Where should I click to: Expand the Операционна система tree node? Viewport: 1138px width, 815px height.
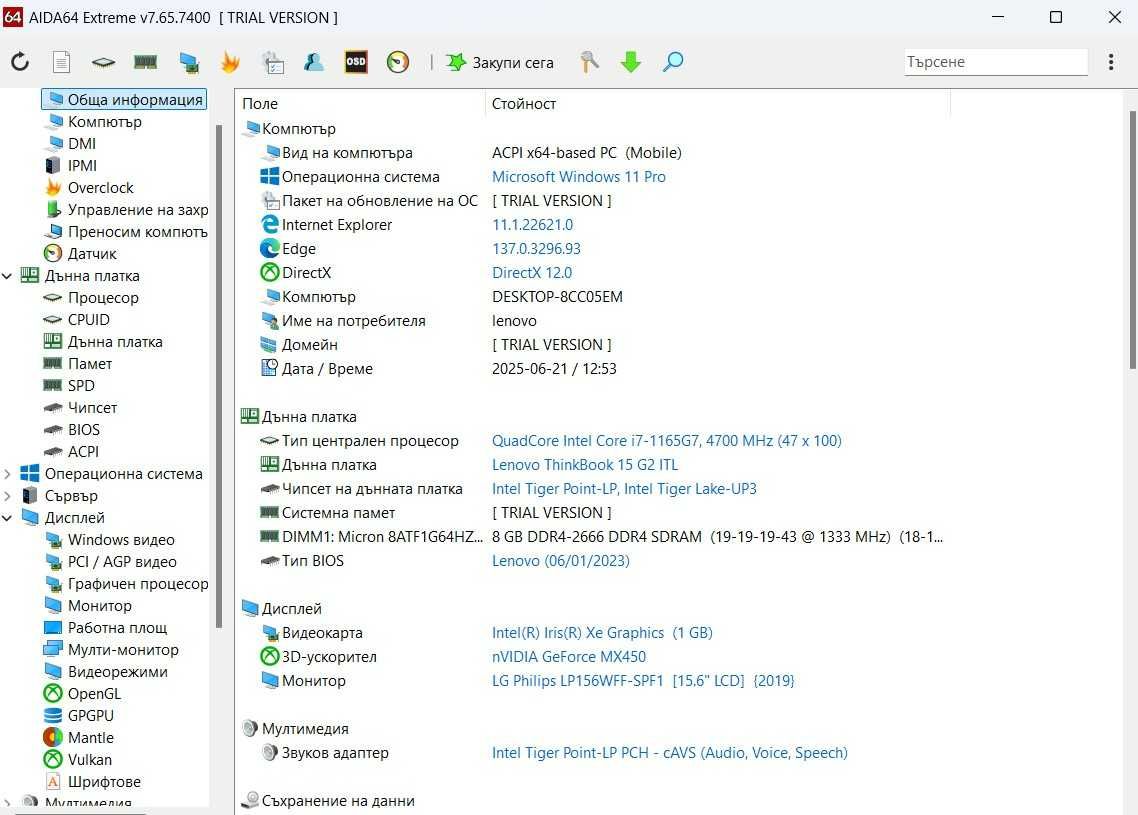[x=7, y=474]
